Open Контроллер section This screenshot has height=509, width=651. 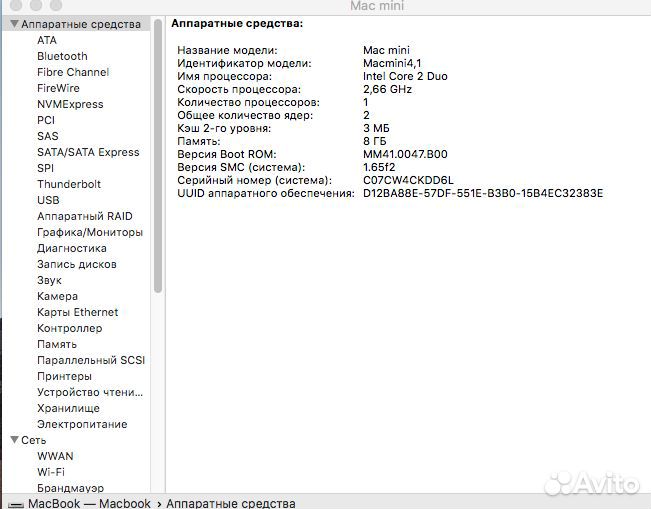[70, 328]
